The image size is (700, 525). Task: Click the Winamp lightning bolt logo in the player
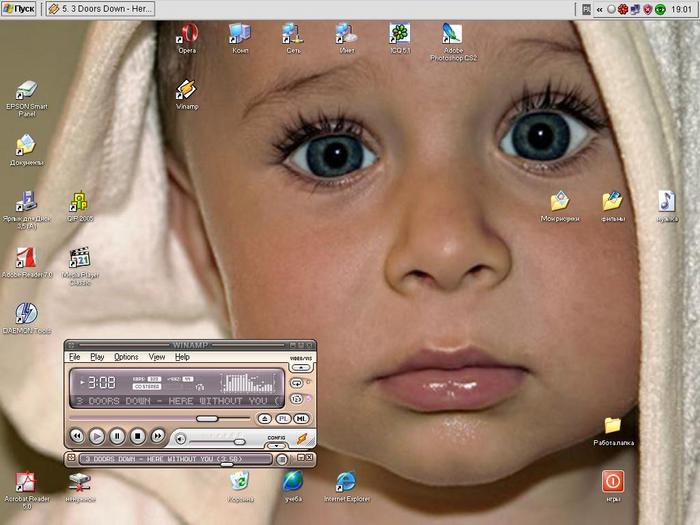303,438
